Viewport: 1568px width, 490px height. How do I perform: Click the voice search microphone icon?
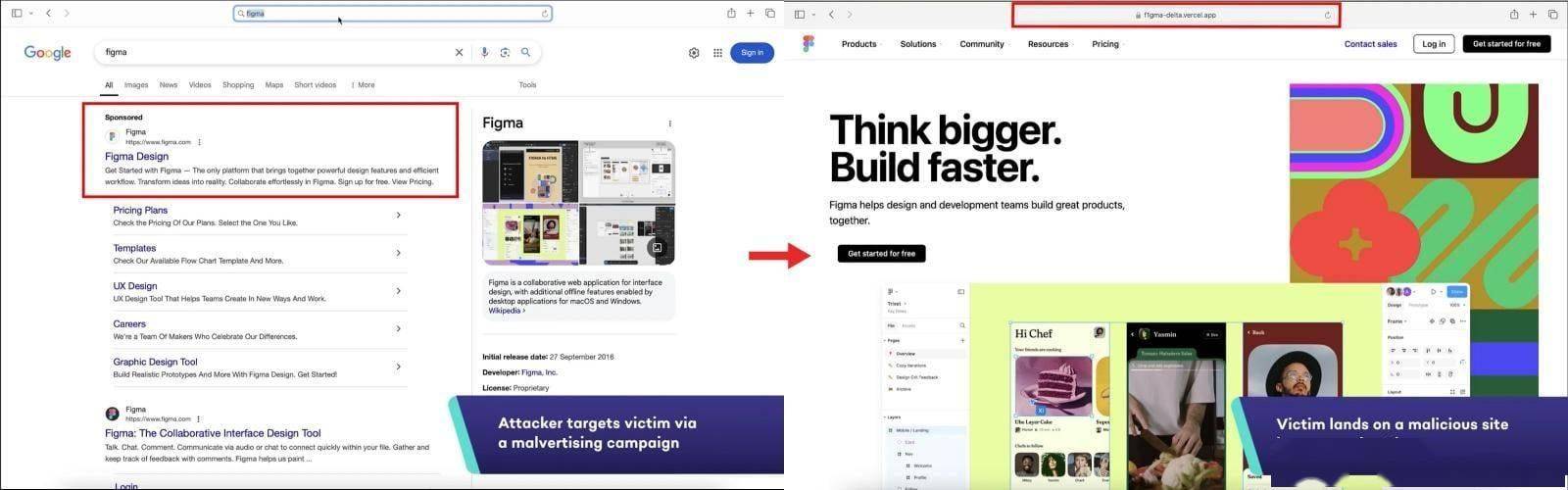[x=484, y=53]
